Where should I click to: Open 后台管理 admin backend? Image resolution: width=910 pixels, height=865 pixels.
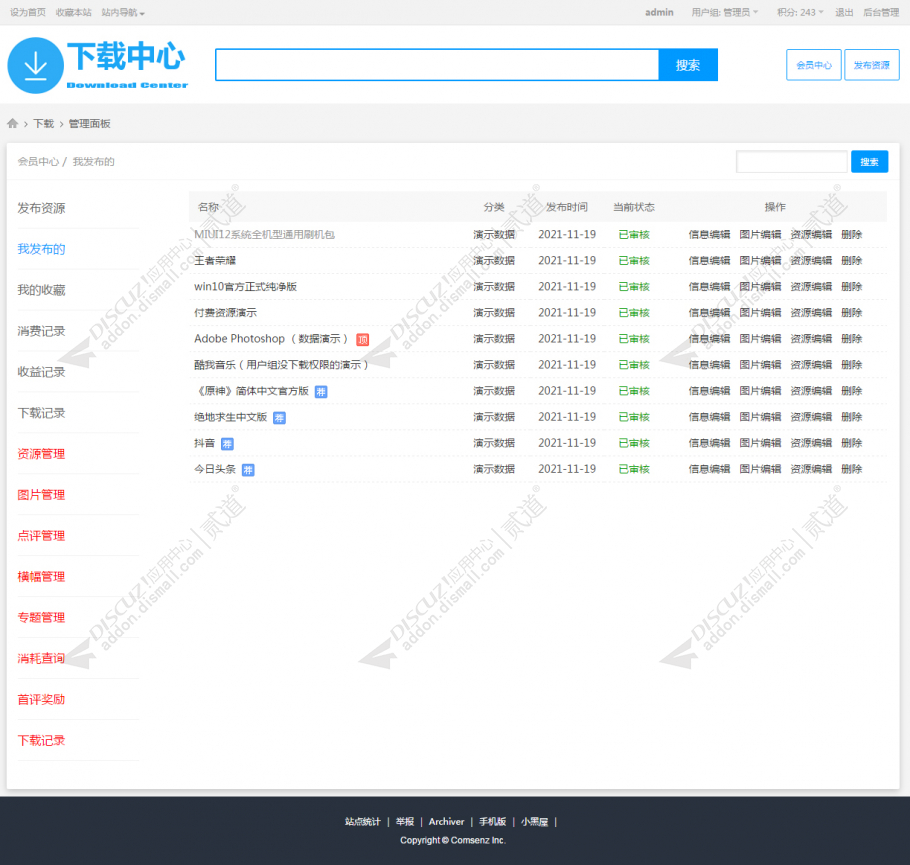pos(881,12)
